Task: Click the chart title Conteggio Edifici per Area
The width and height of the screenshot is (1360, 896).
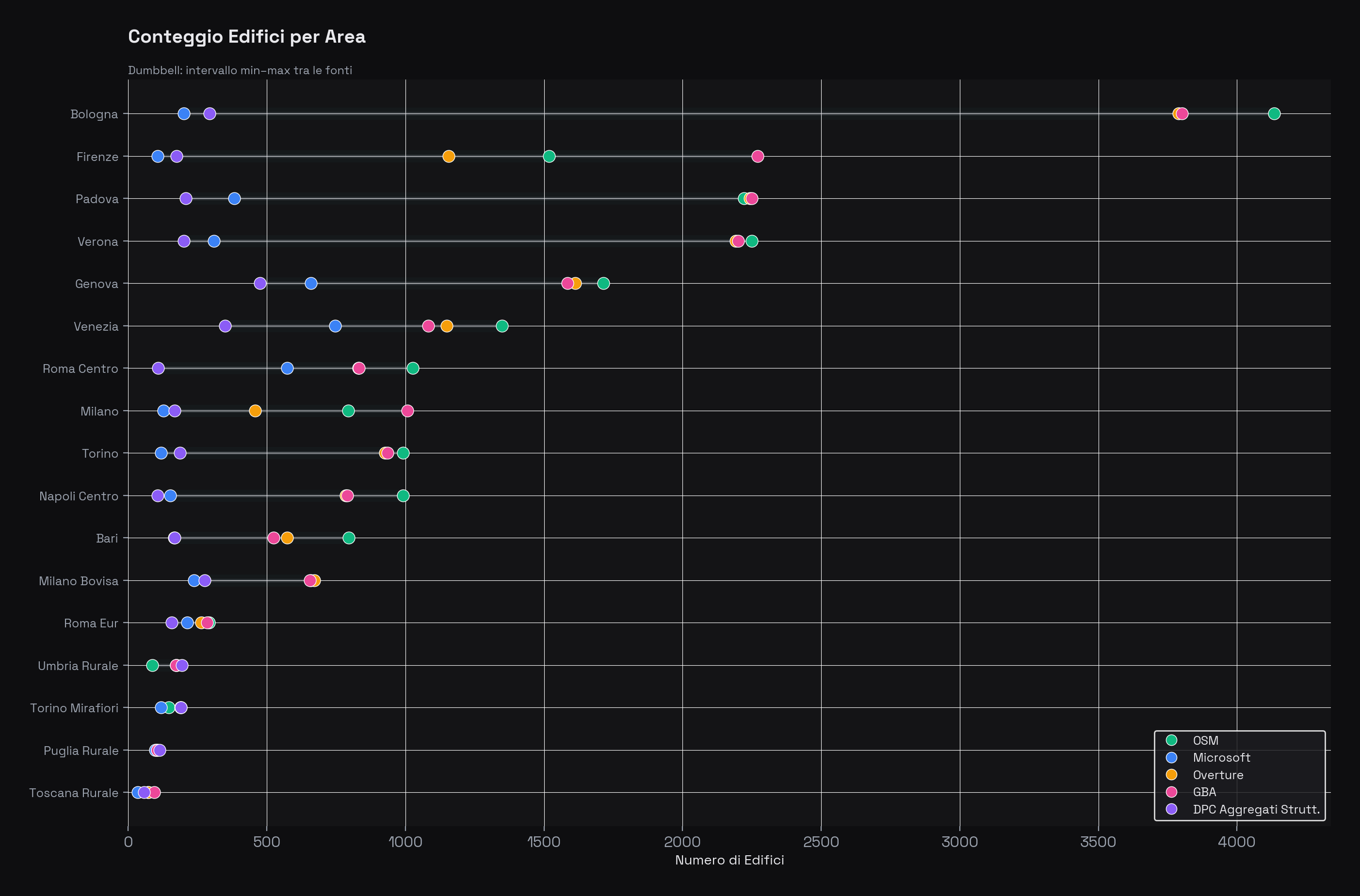Action: [x=246, y=36]
